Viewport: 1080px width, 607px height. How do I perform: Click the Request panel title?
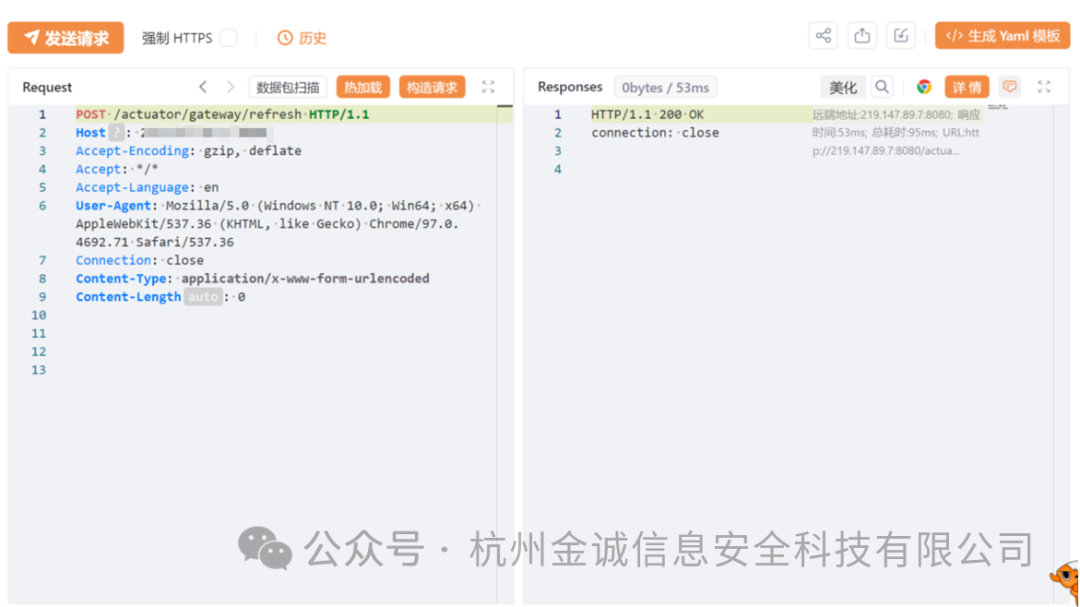click(47, 88)
